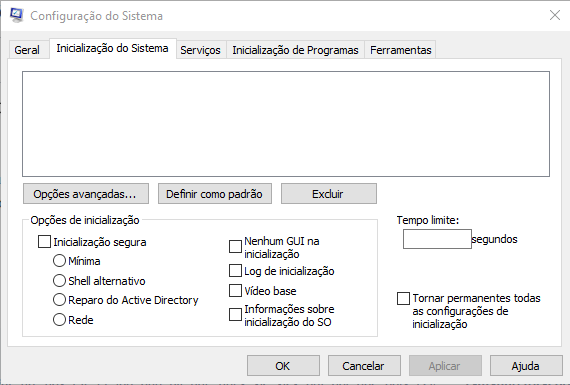
Task: Click the Tempo limite seconds field
Action: [437, 239]
